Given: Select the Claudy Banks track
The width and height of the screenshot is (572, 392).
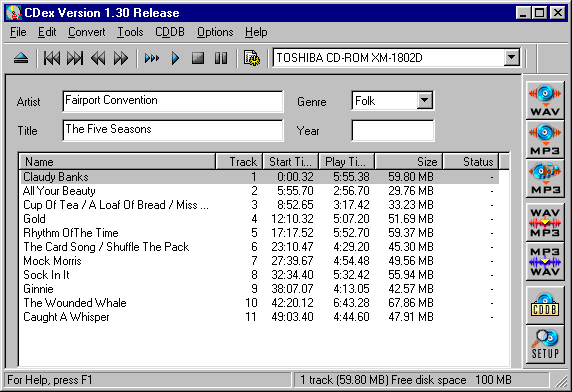Looking at the screenshot, I should 259,177.
